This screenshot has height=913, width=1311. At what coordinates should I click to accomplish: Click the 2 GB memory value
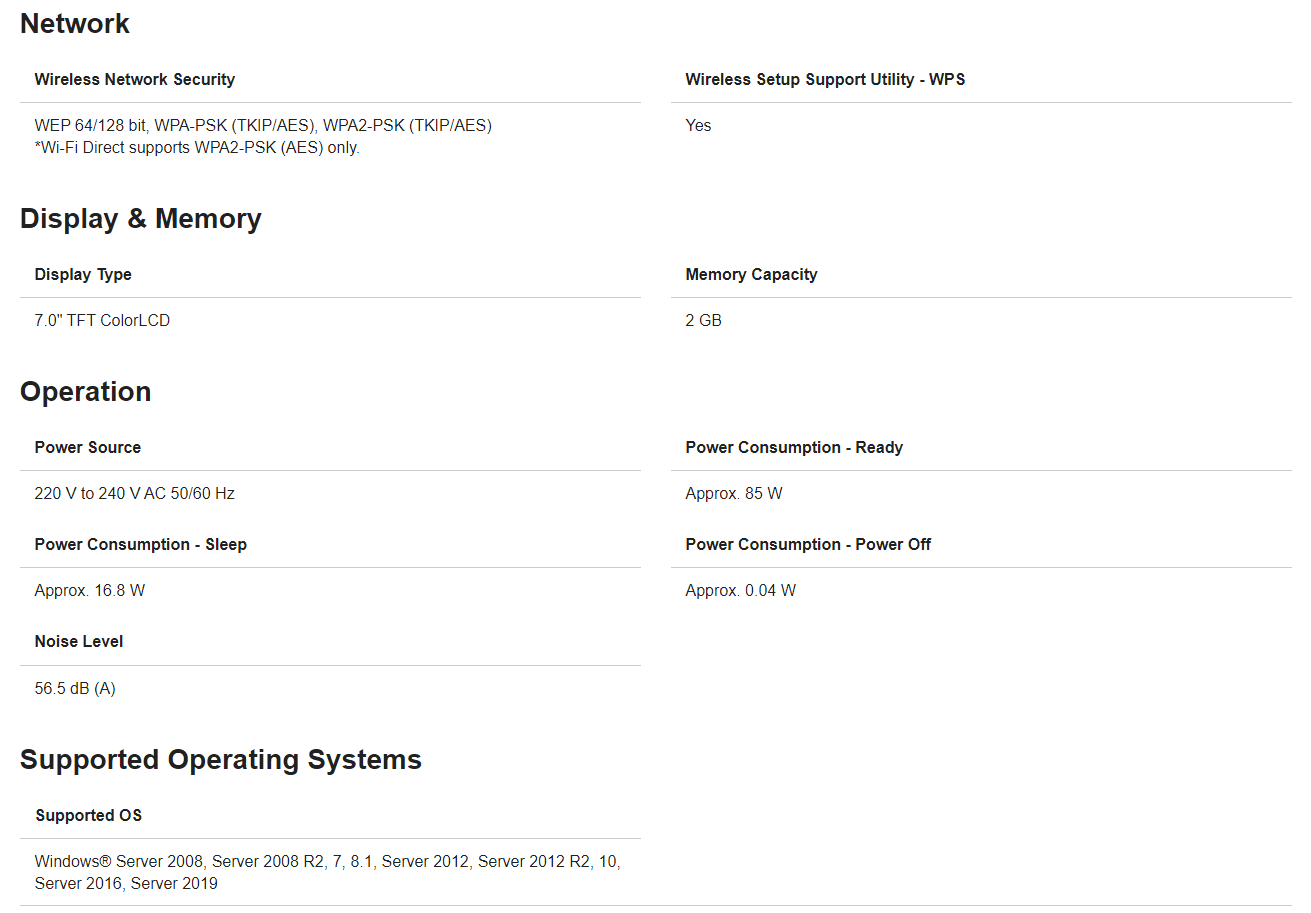(703, 320)
